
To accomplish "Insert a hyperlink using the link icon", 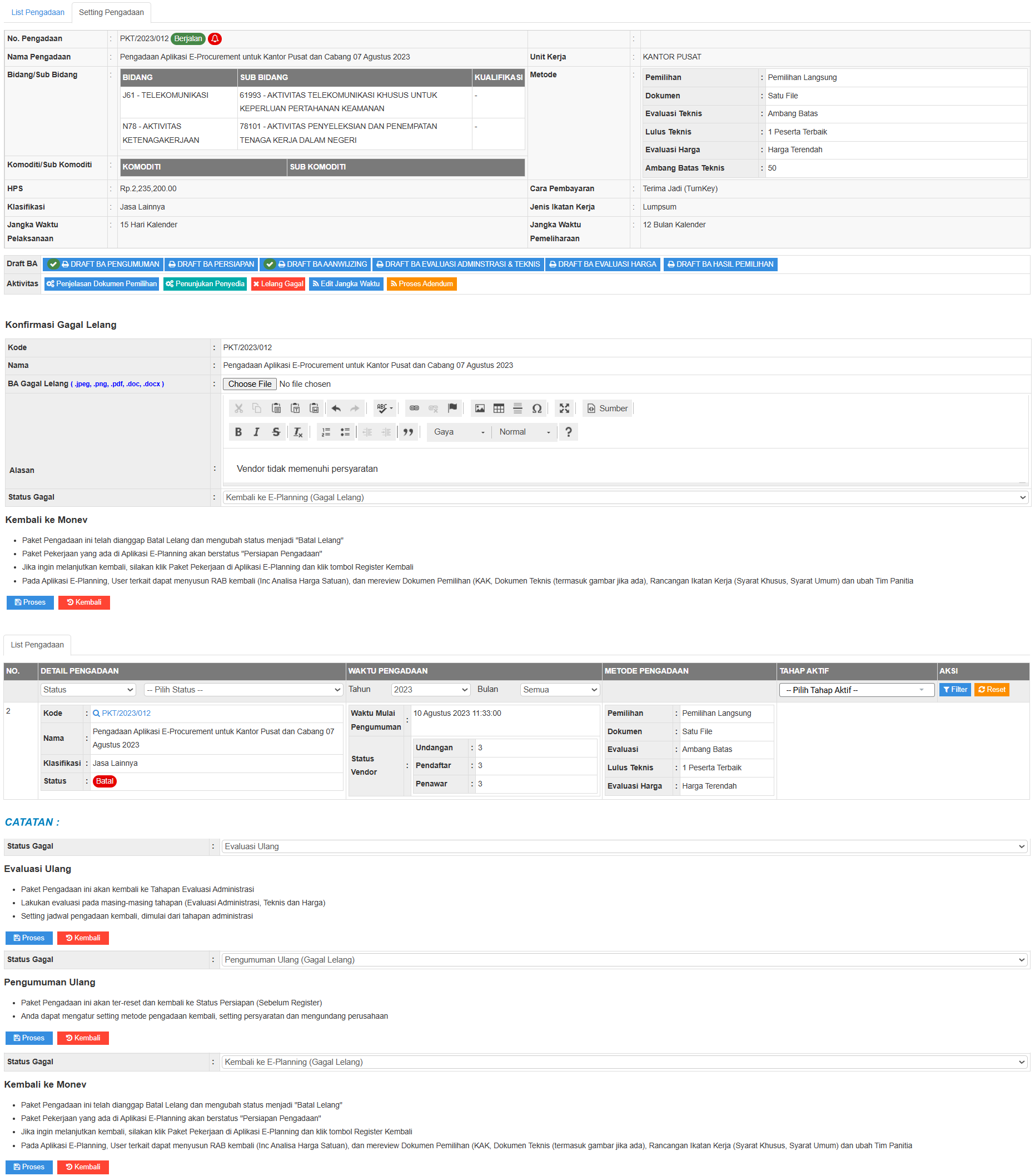I will pos(414,408).
